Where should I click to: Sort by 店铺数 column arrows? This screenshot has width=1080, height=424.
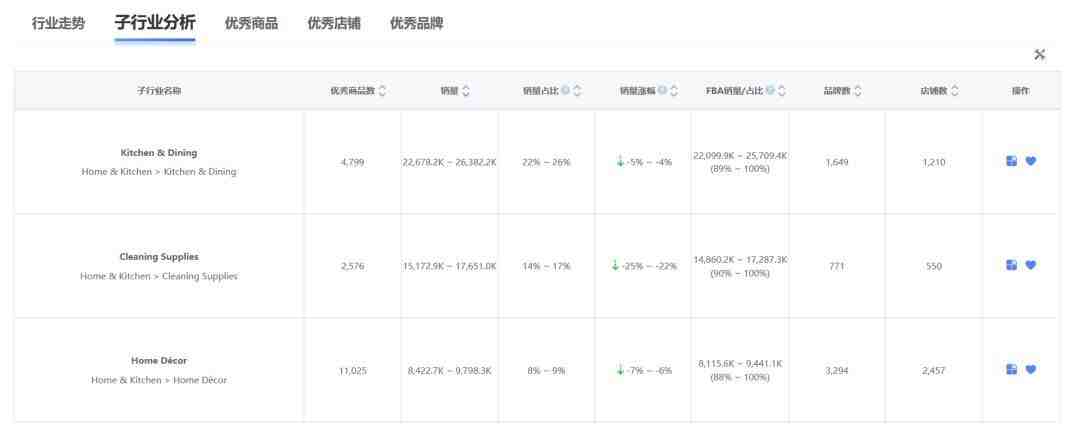[955, 91]
